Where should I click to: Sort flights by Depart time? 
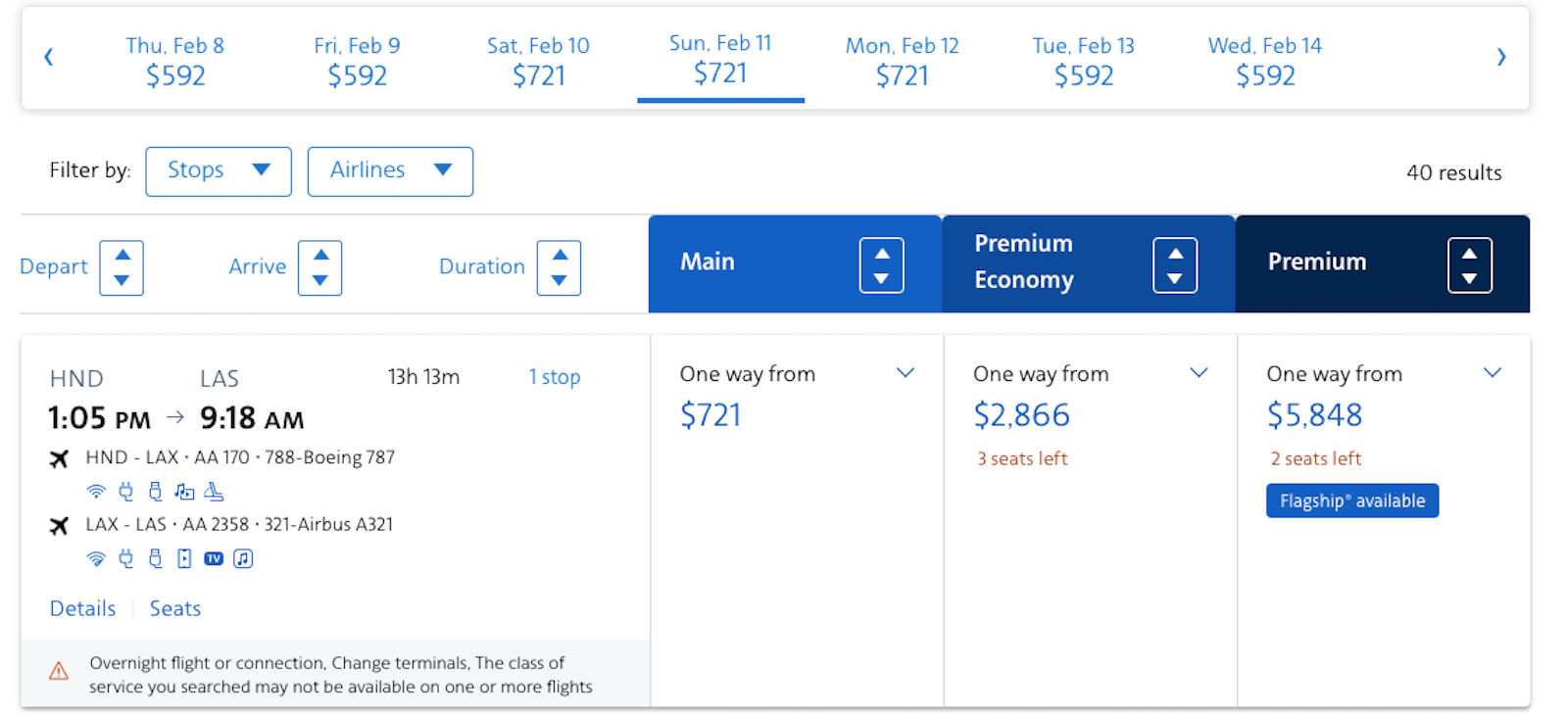pos(122,267)
